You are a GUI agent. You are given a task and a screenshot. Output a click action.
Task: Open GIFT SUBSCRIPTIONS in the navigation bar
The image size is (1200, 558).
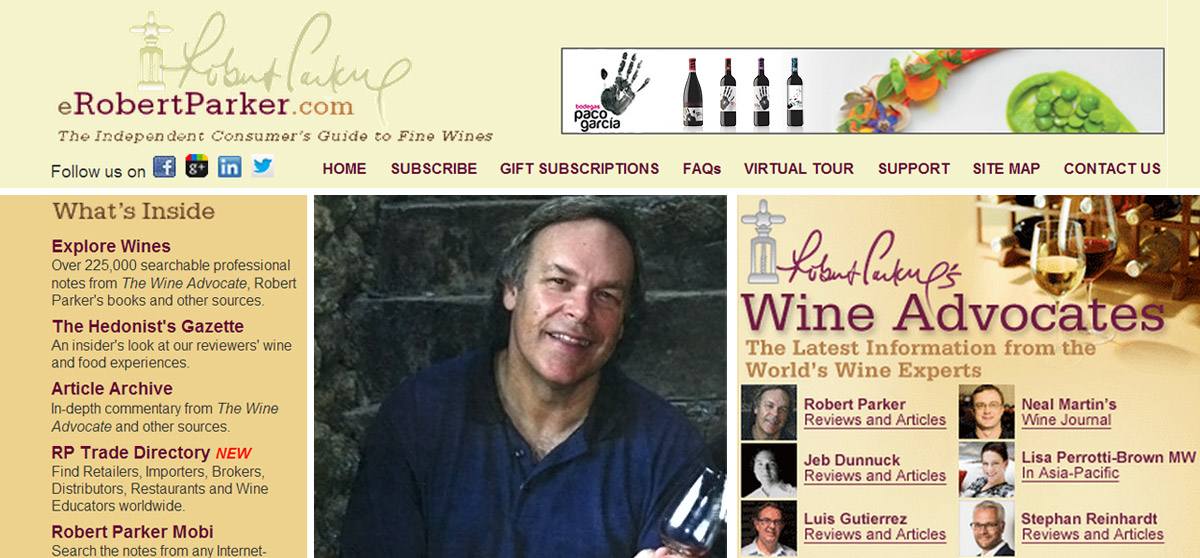tap(580, 169)
